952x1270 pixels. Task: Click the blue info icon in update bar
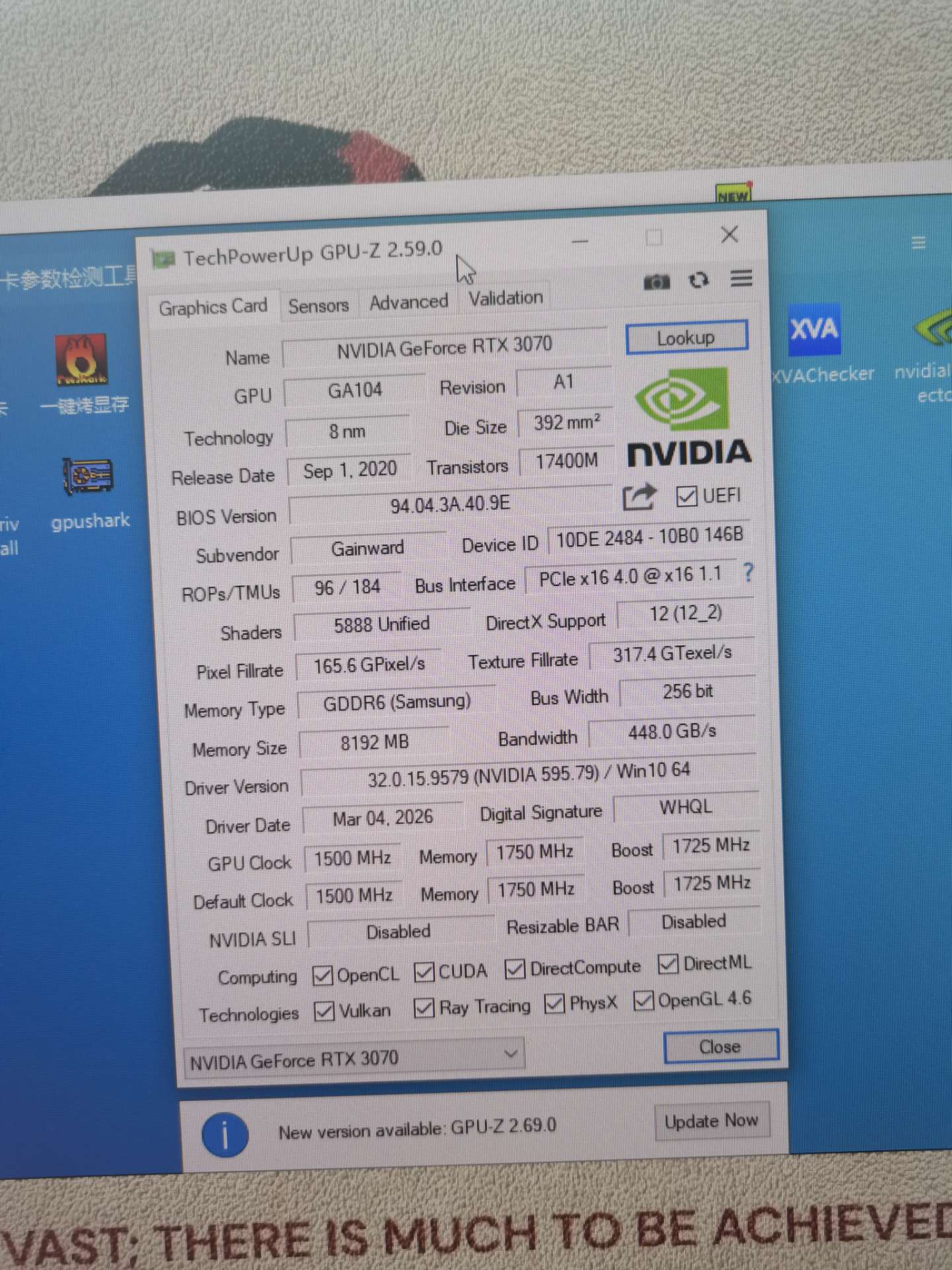[225, 1134]
